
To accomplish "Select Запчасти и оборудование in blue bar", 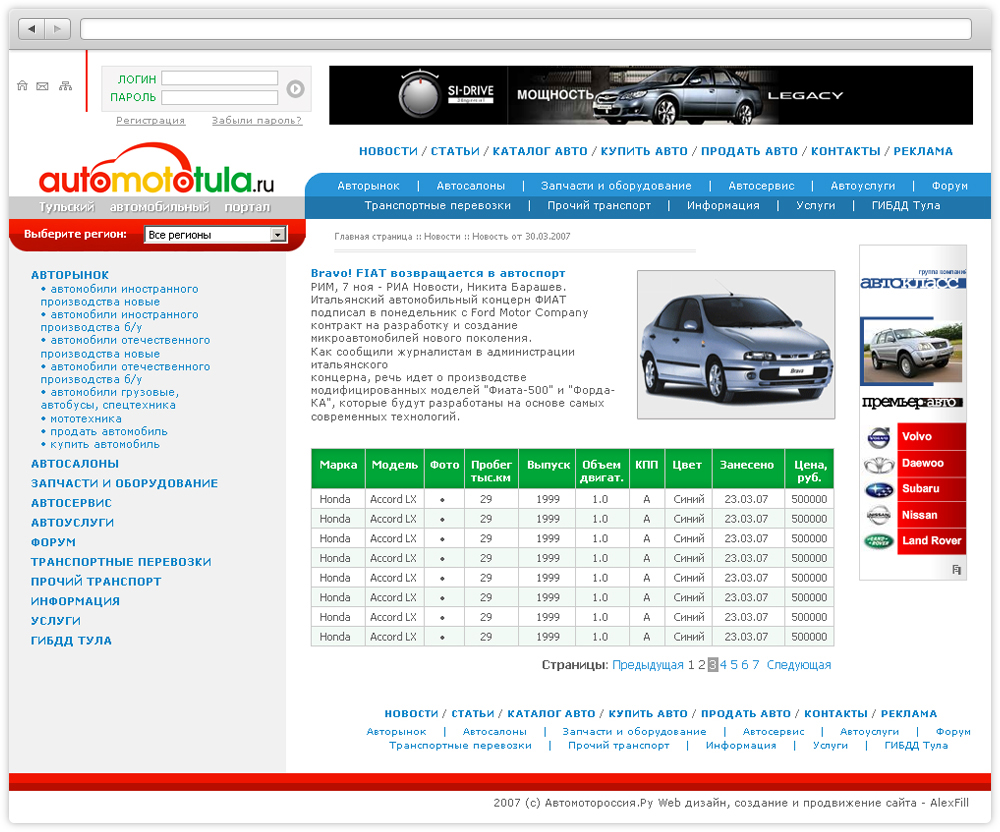I will coord(616,186).
